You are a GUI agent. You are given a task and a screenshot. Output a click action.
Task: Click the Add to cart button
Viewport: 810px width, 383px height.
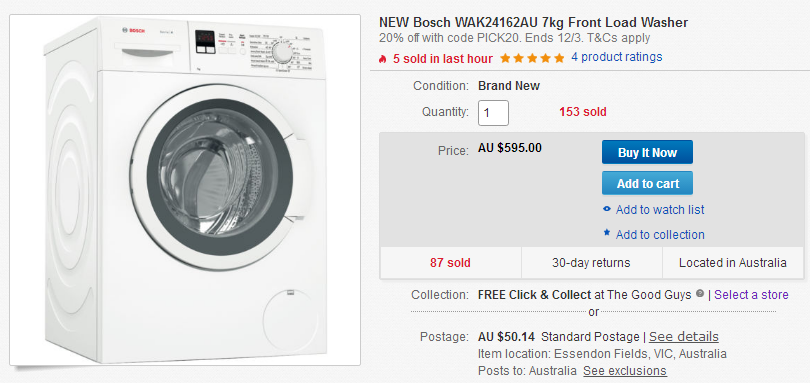[647, 183]
